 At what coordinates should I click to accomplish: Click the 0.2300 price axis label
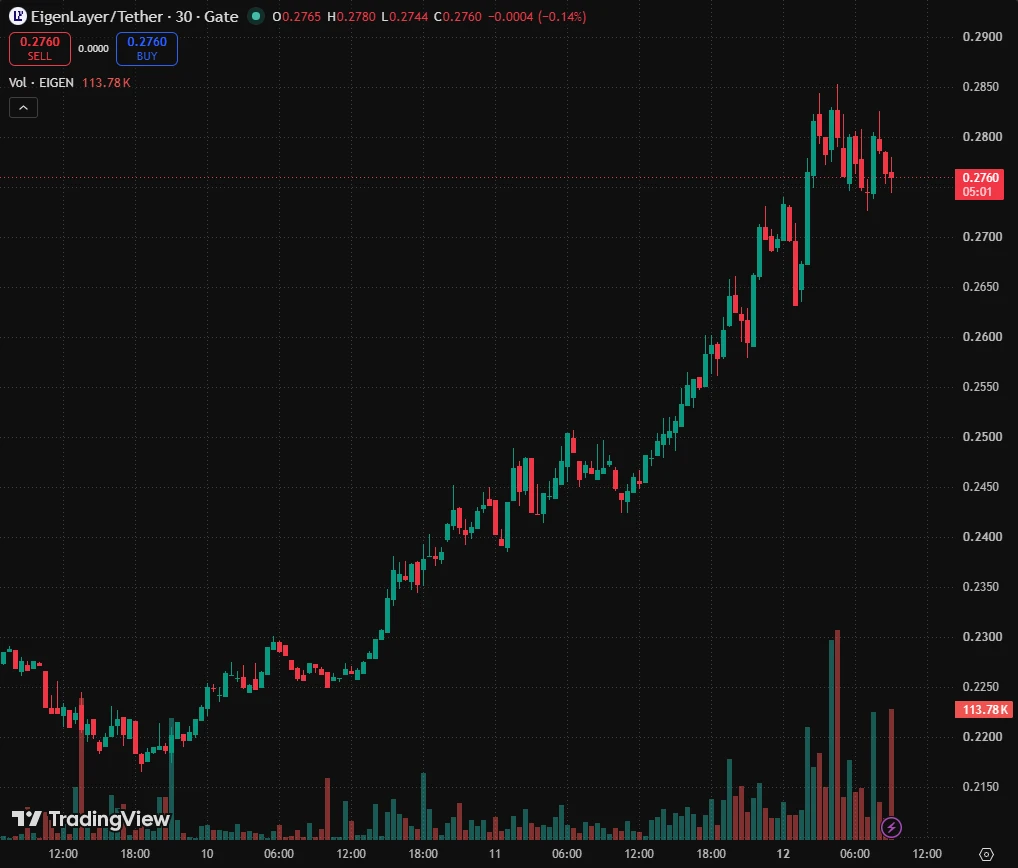tap(982, 636)
